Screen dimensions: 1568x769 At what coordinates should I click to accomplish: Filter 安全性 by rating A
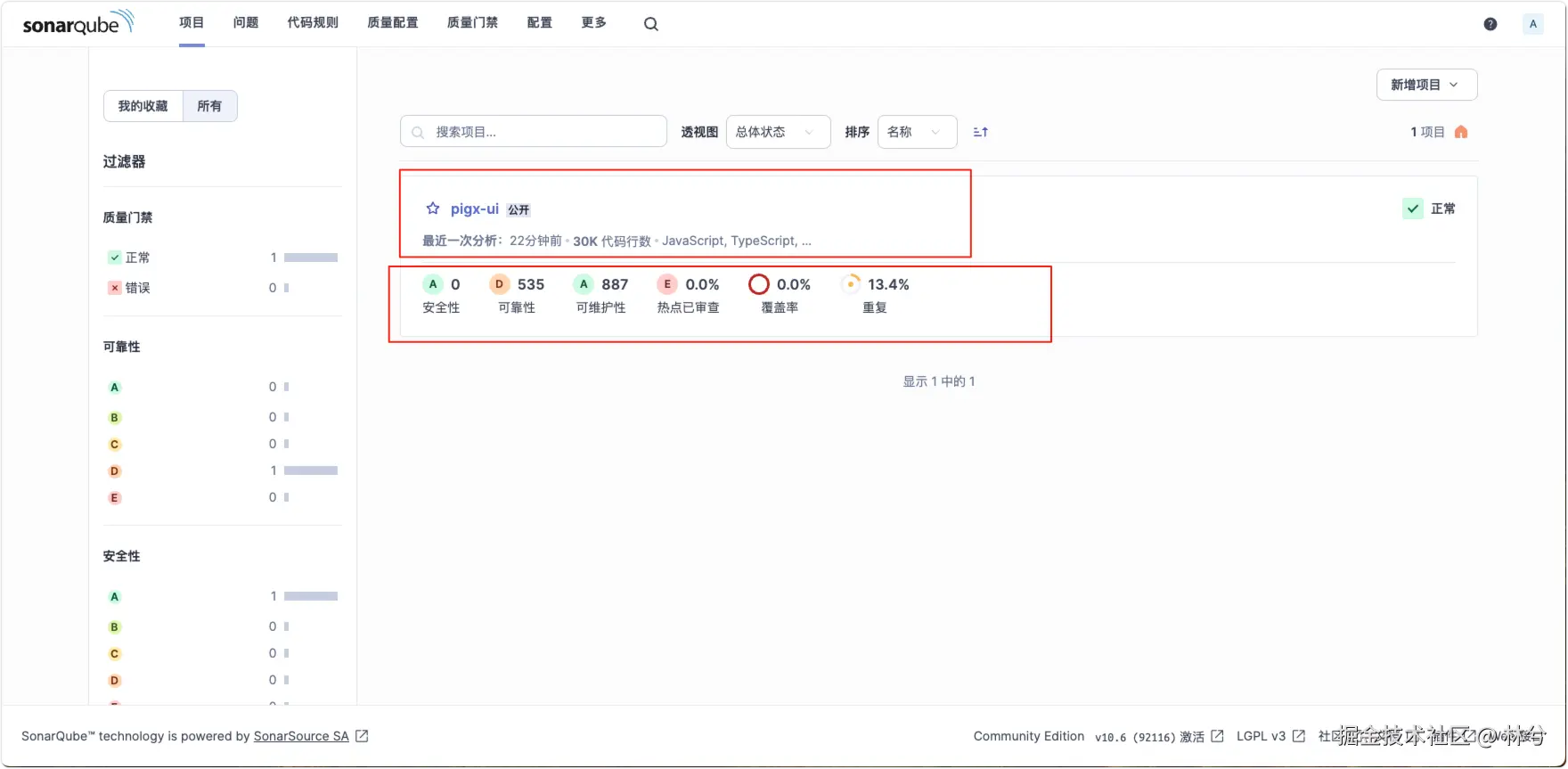(x=222, y=596)
